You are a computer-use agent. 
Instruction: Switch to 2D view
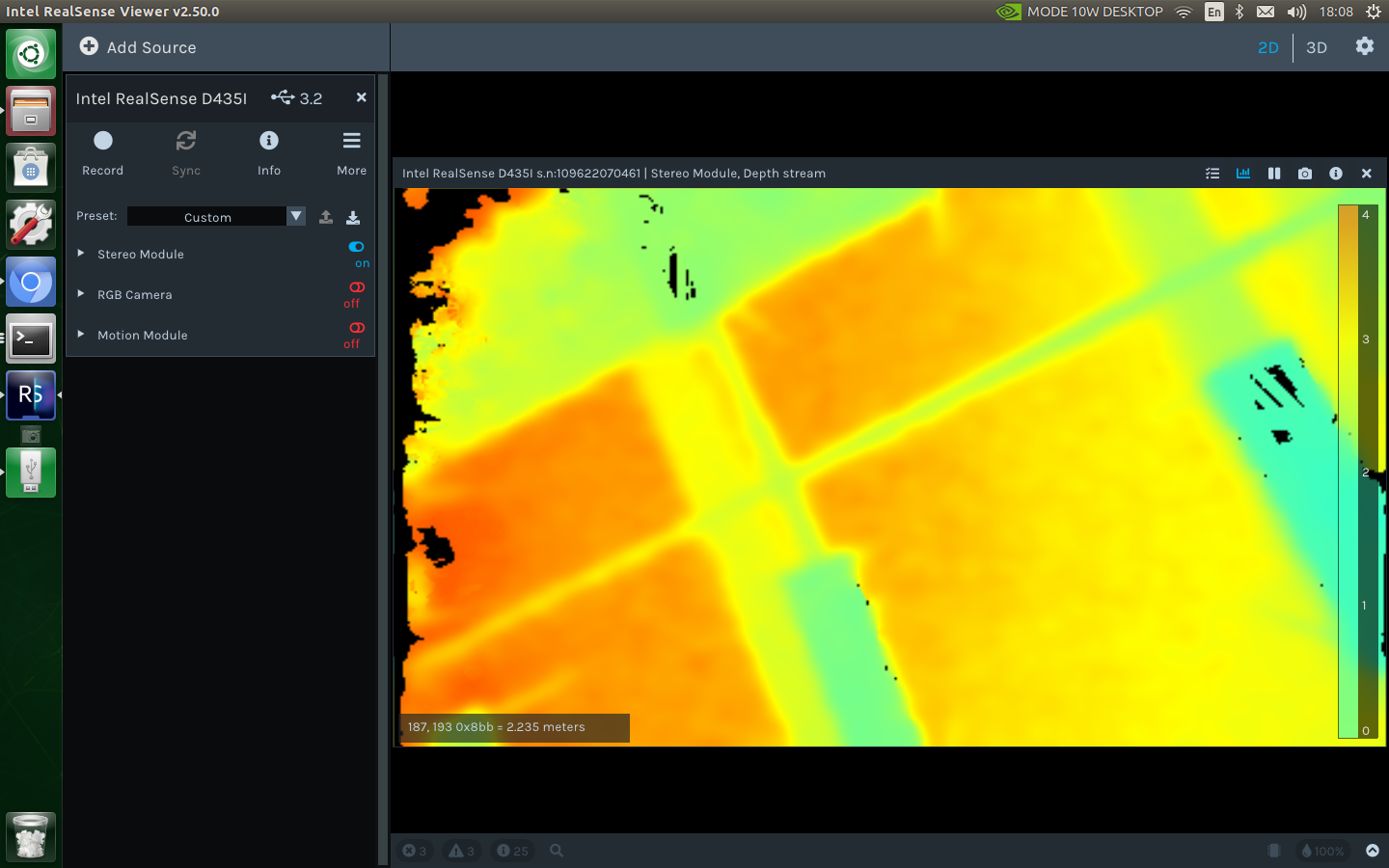point(1267,47)
